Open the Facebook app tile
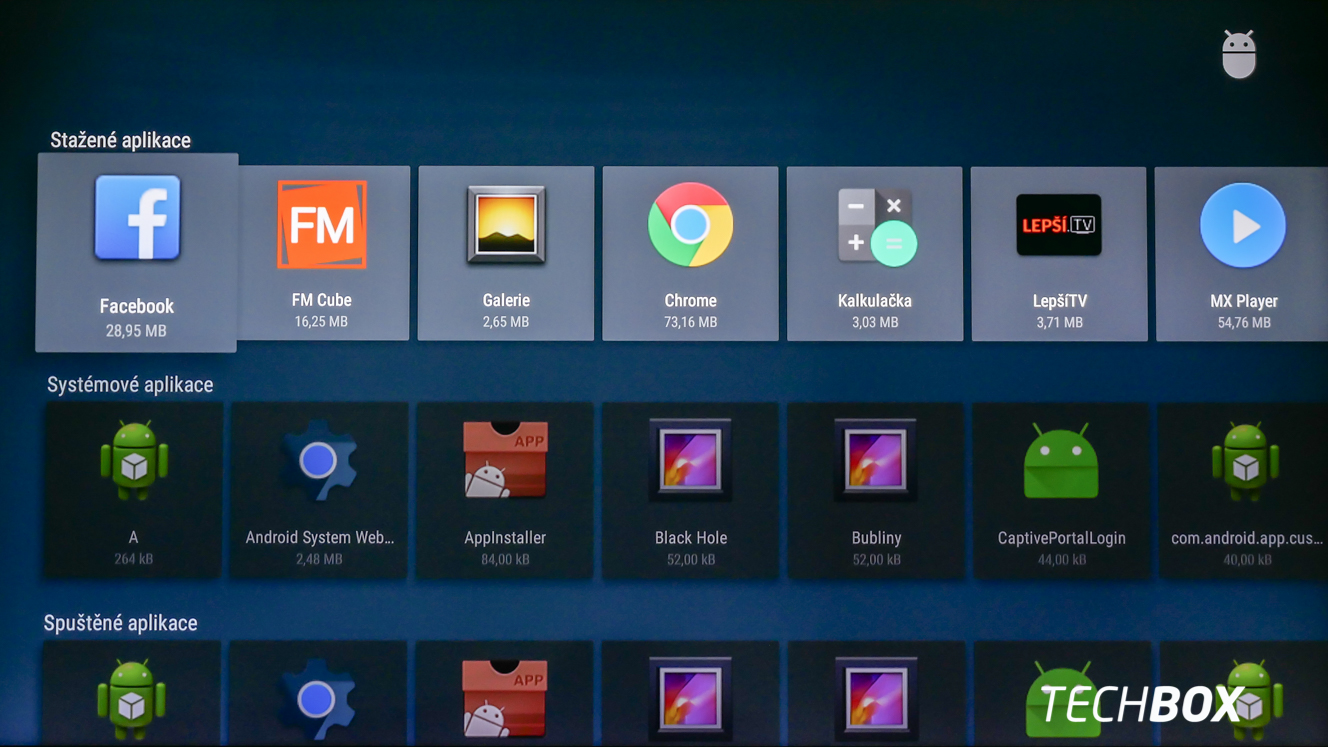The image size is (1328, 747). [x=137, y=253]
